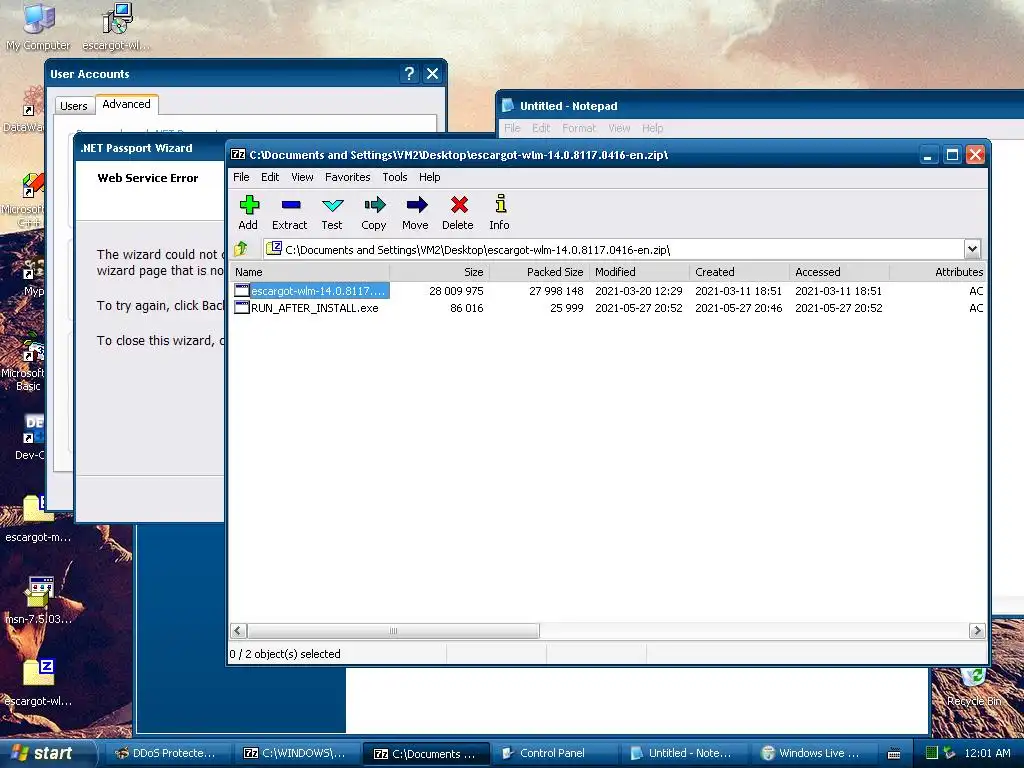The height and width of the screenshot is (768, 1024).
Task: Switch to C:\WINDOWS\ taskbar button
Action: [x=295, y=753]
